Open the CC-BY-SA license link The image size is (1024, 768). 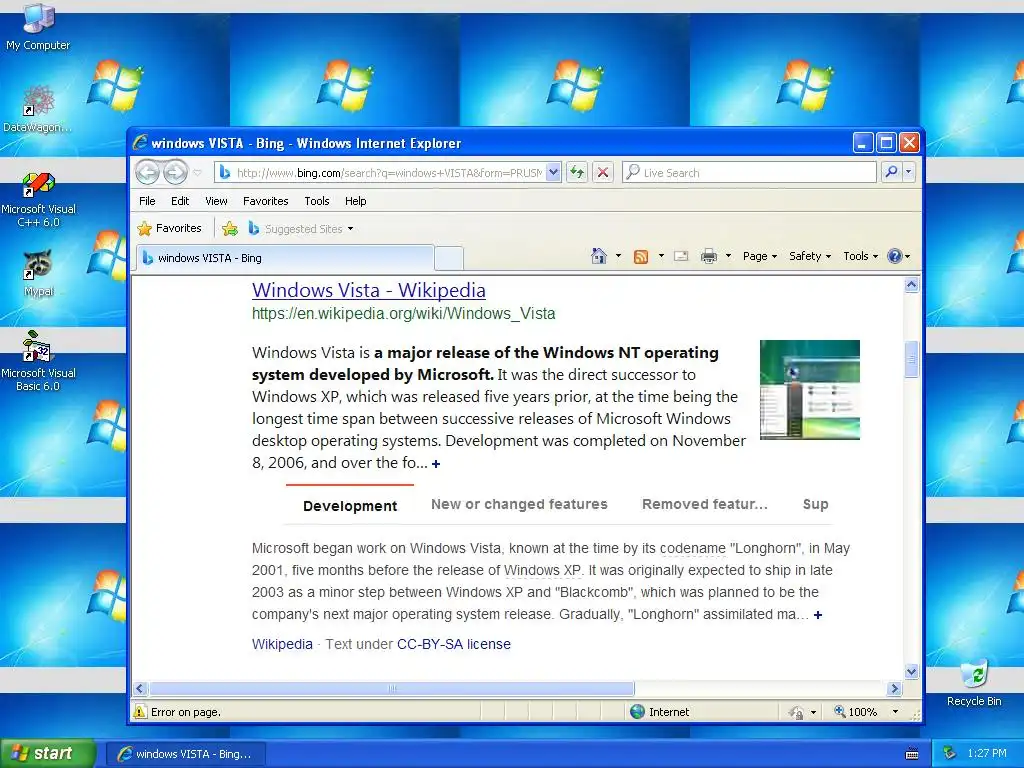coord(454,644)
